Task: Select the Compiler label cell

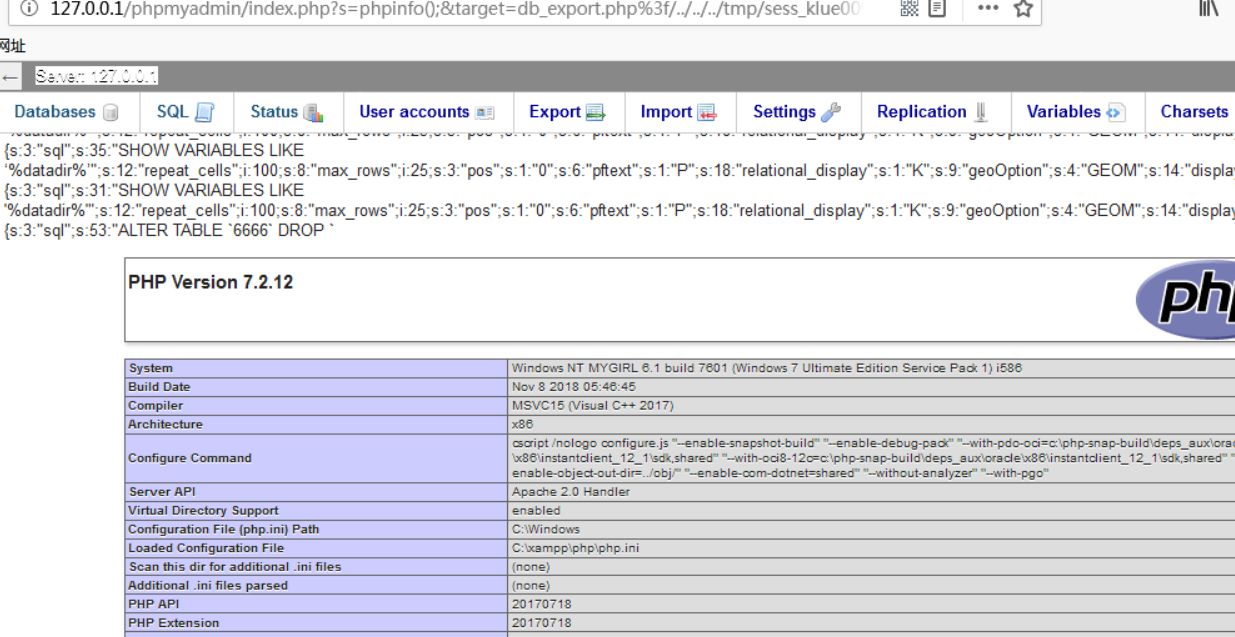Action: pyautogui.click(x=317, y=405)
